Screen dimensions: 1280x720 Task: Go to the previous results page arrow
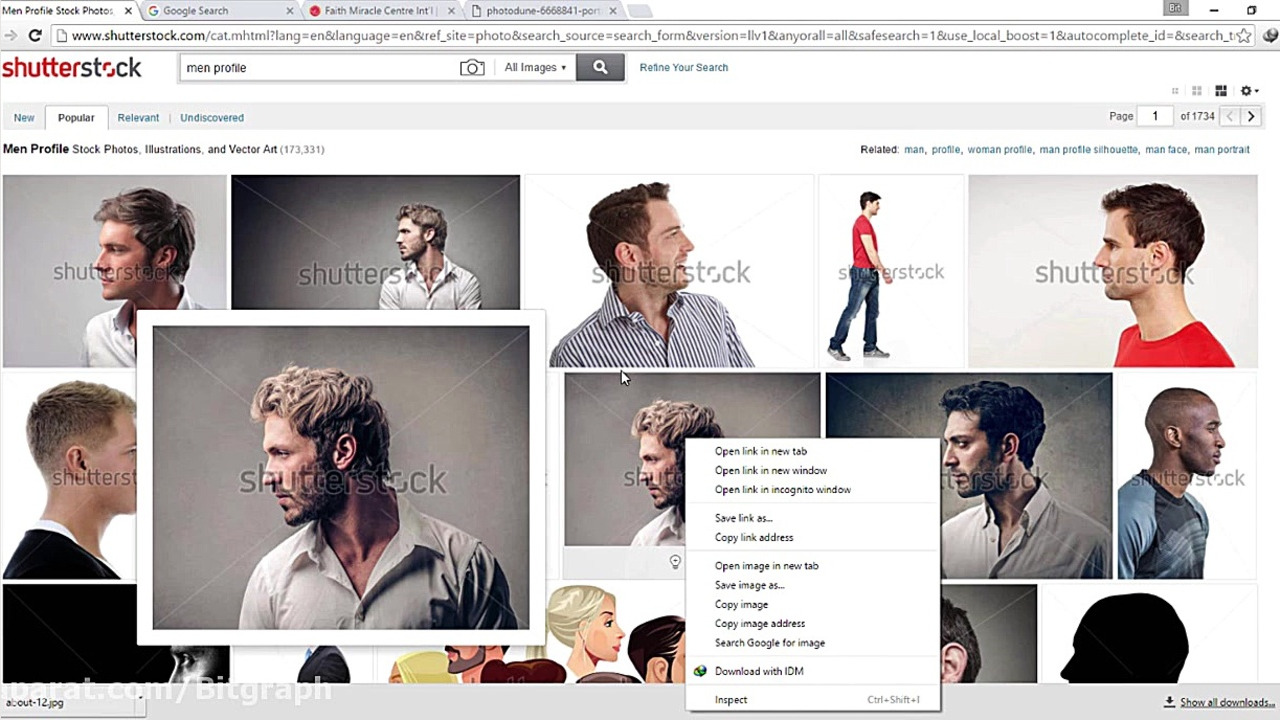1230,116
